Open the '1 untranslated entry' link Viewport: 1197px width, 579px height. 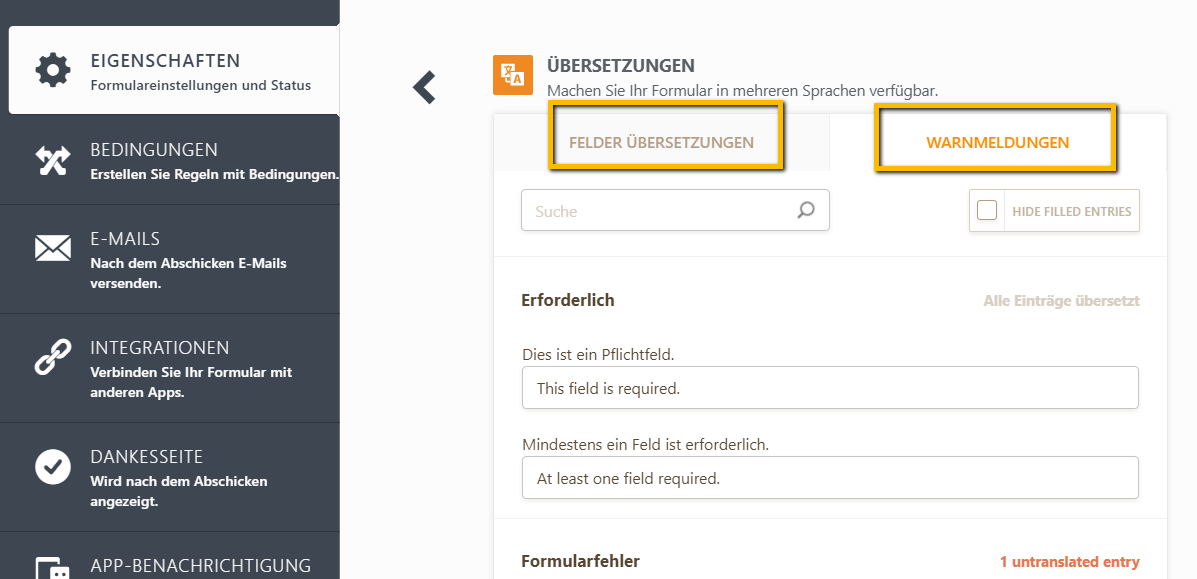(1071, 561)
